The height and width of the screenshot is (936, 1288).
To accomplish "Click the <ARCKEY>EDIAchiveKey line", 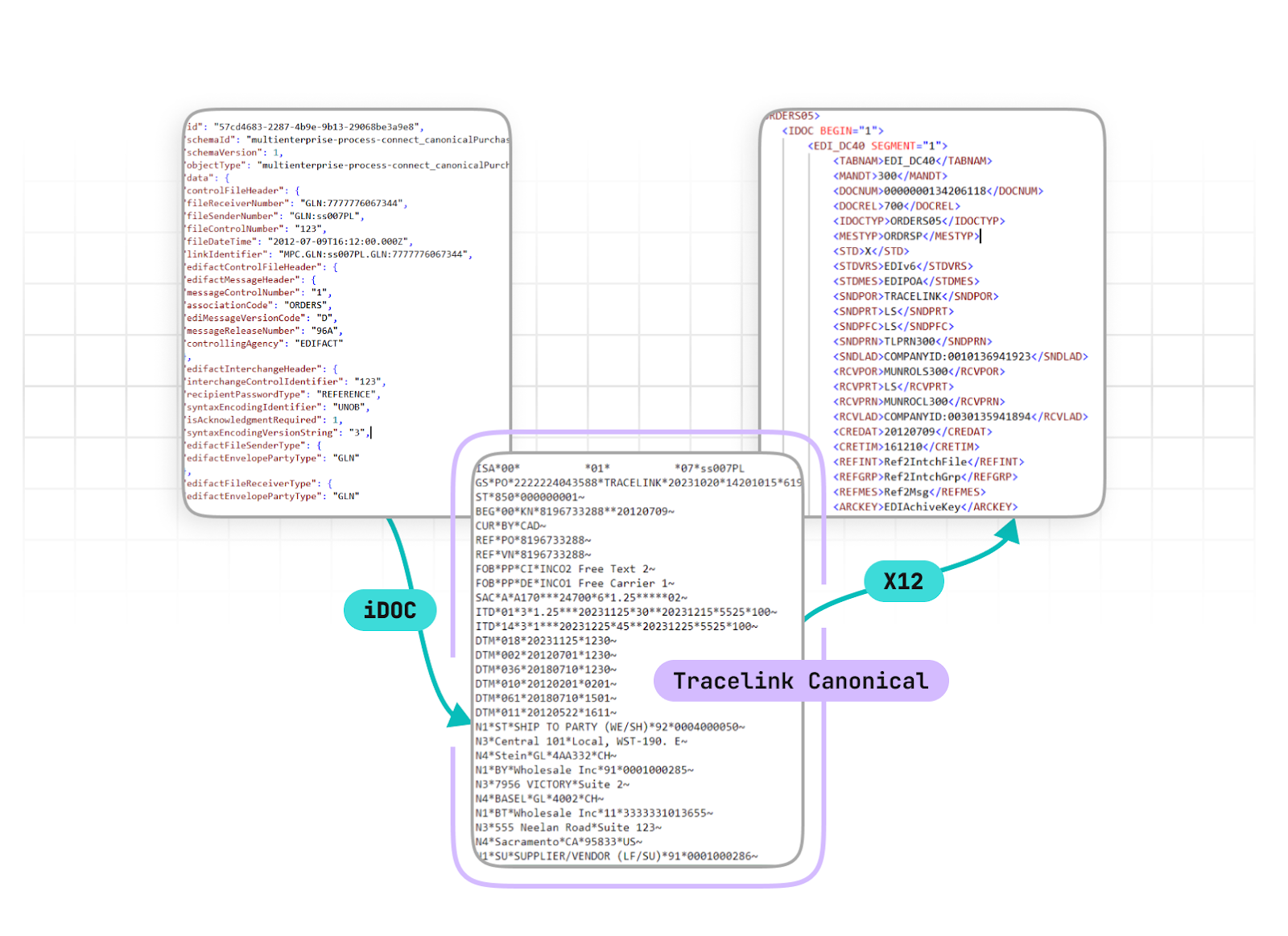I will [926, 507].
